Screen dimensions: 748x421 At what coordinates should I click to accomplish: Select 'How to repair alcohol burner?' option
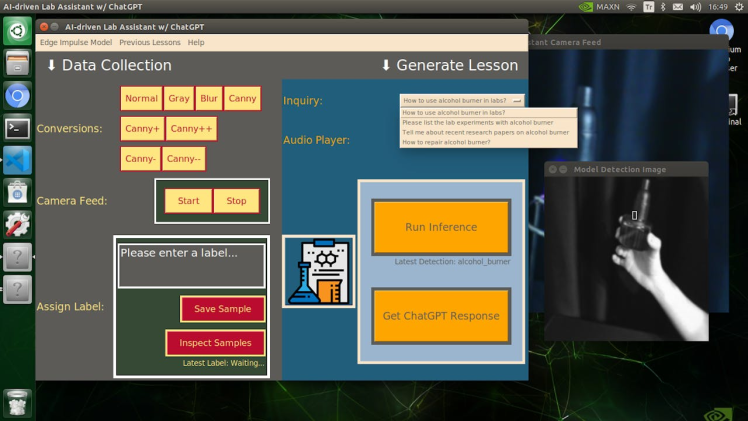point(488,142)
